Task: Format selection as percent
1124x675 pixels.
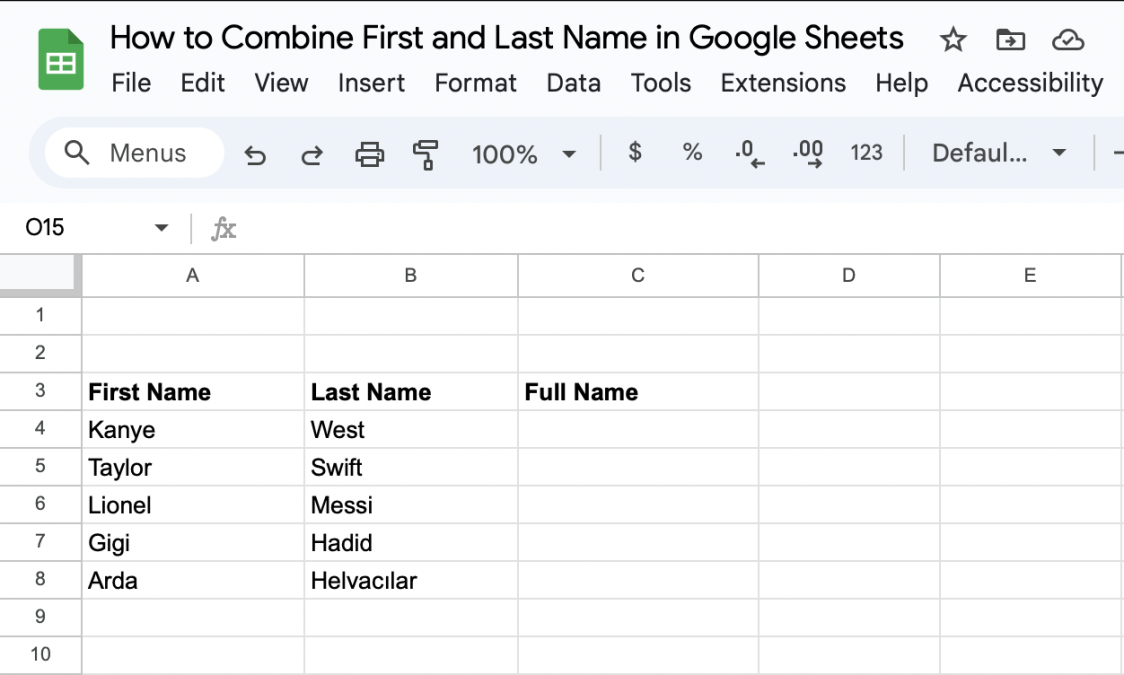Action: click(692, 153)
